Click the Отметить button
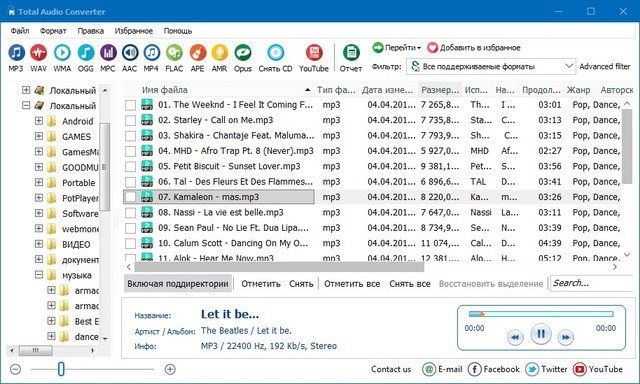This screenshot has height=384, width=640. (x=261, y=284)
